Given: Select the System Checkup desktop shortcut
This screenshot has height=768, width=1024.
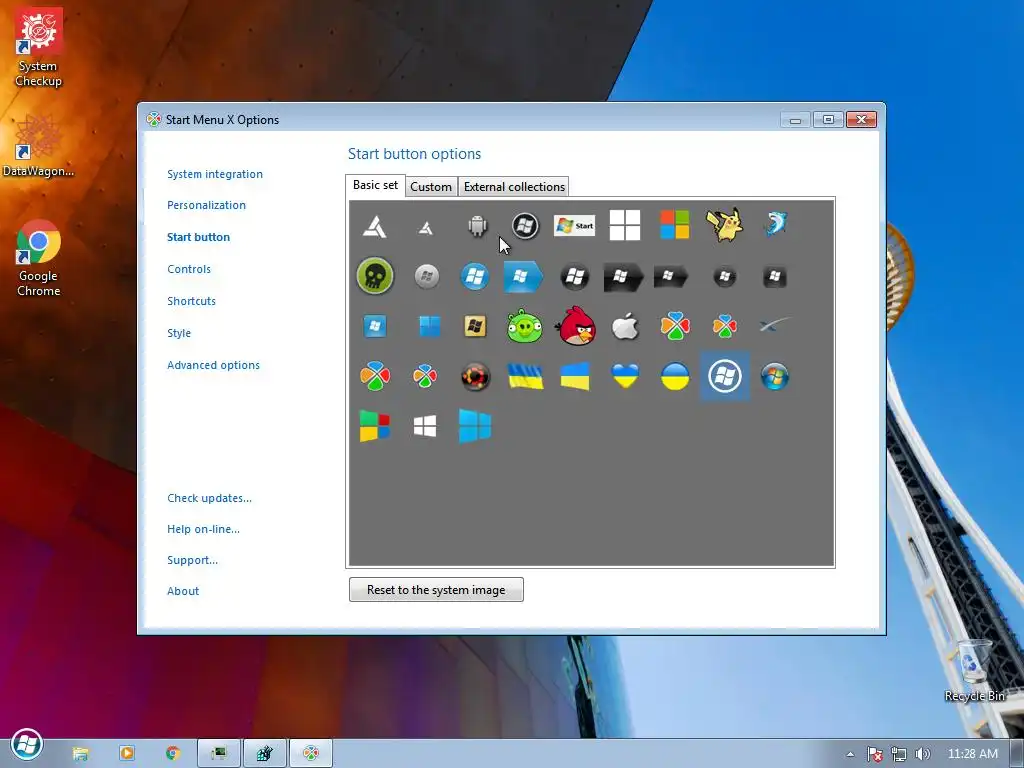Looking at the screenshot, I should [x=39, y=47].
